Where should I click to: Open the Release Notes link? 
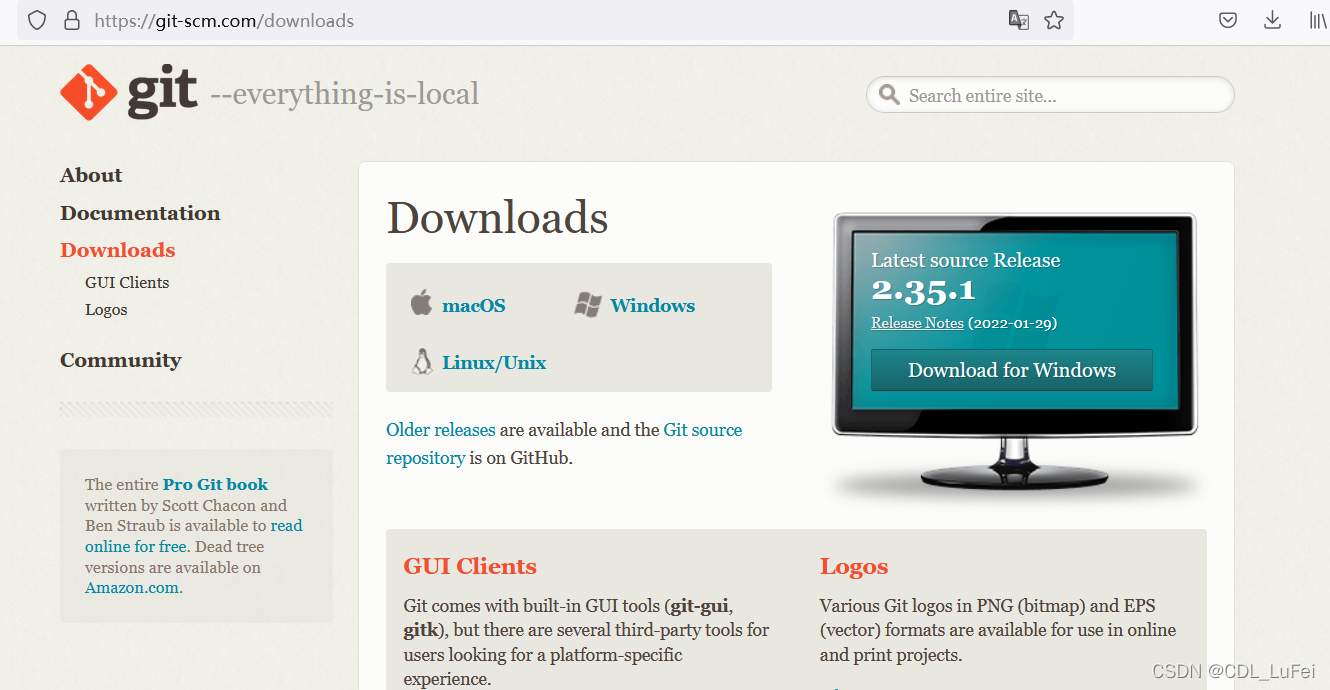[x=917, y=323]
